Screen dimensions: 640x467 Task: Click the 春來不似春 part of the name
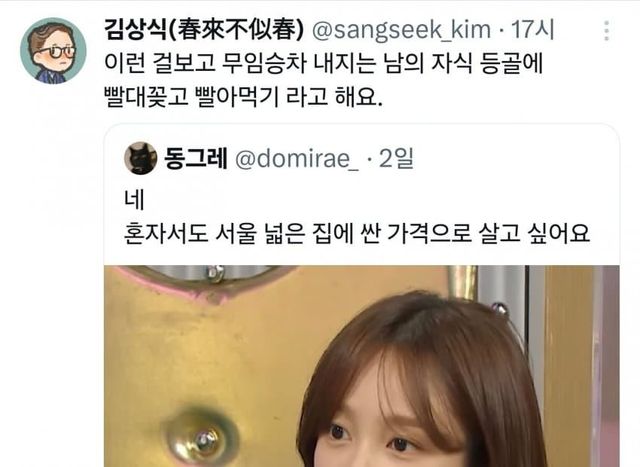coord(237,30)
